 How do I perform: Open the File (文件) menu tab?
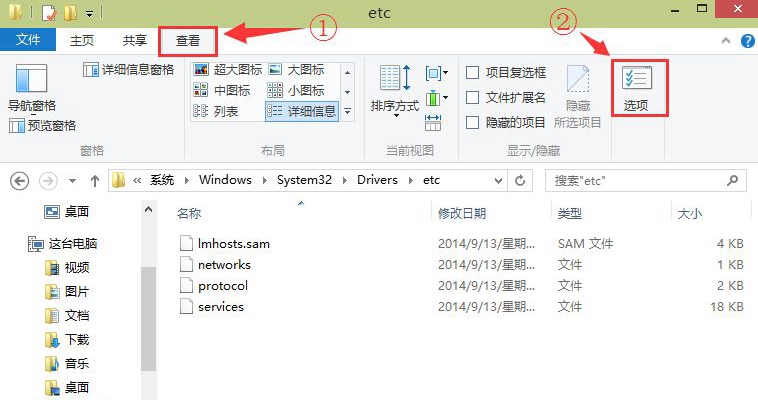coord(28,40)
